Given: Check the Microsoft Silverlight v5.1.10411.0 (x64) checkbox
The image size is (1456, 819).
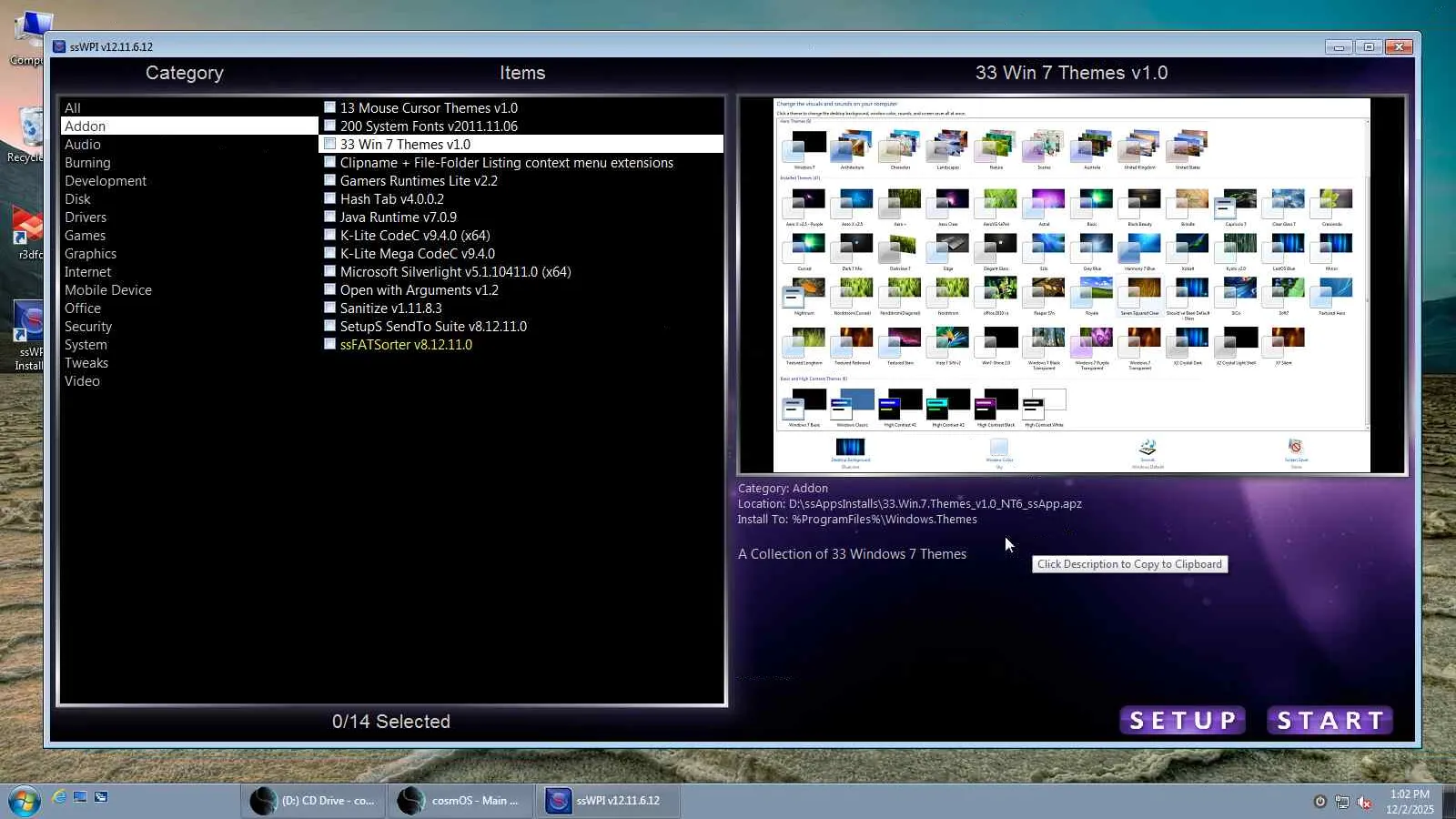Looking at the screenshot, I should [x=329, y=271].
